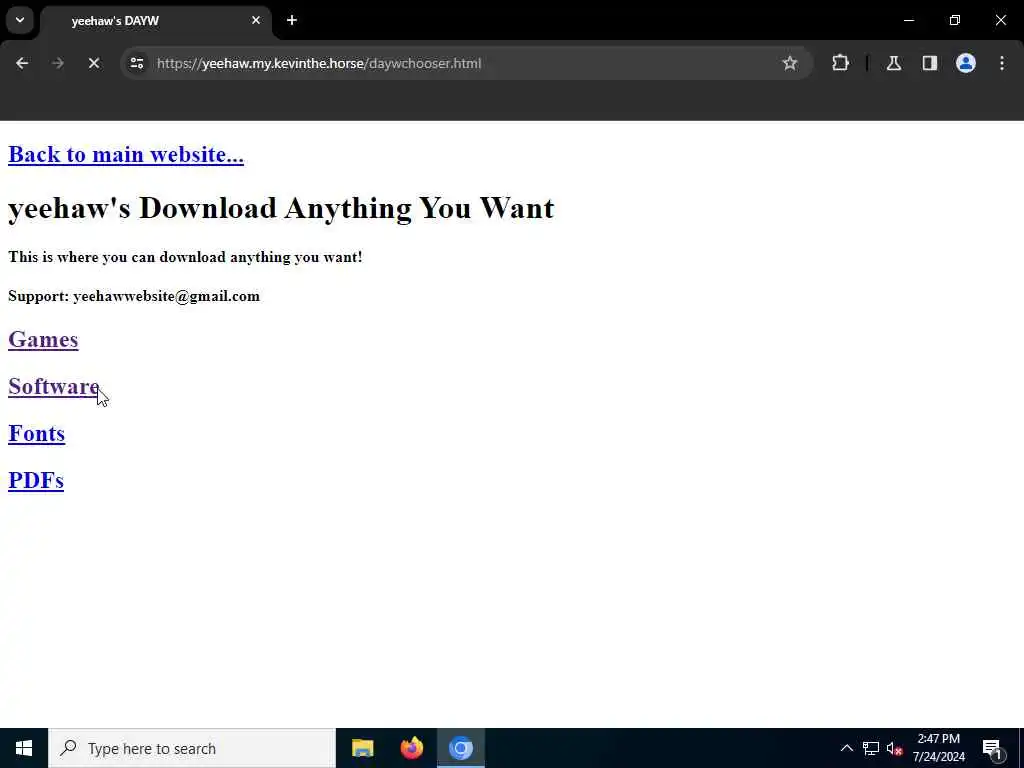
Task: Expand the tab search dropdown arrow
Action: coord(20,20)
